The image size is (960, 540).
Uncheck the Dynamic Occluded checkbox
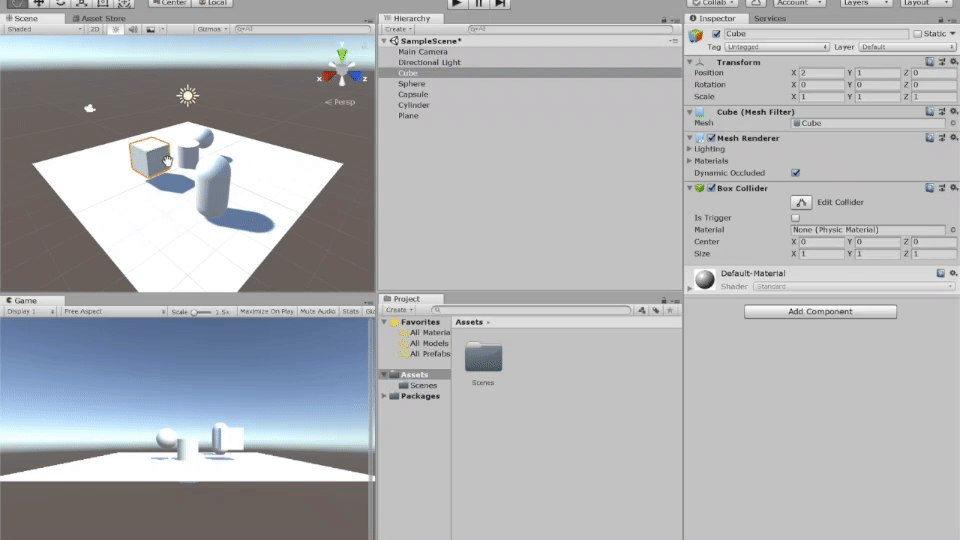coord(796,172)
